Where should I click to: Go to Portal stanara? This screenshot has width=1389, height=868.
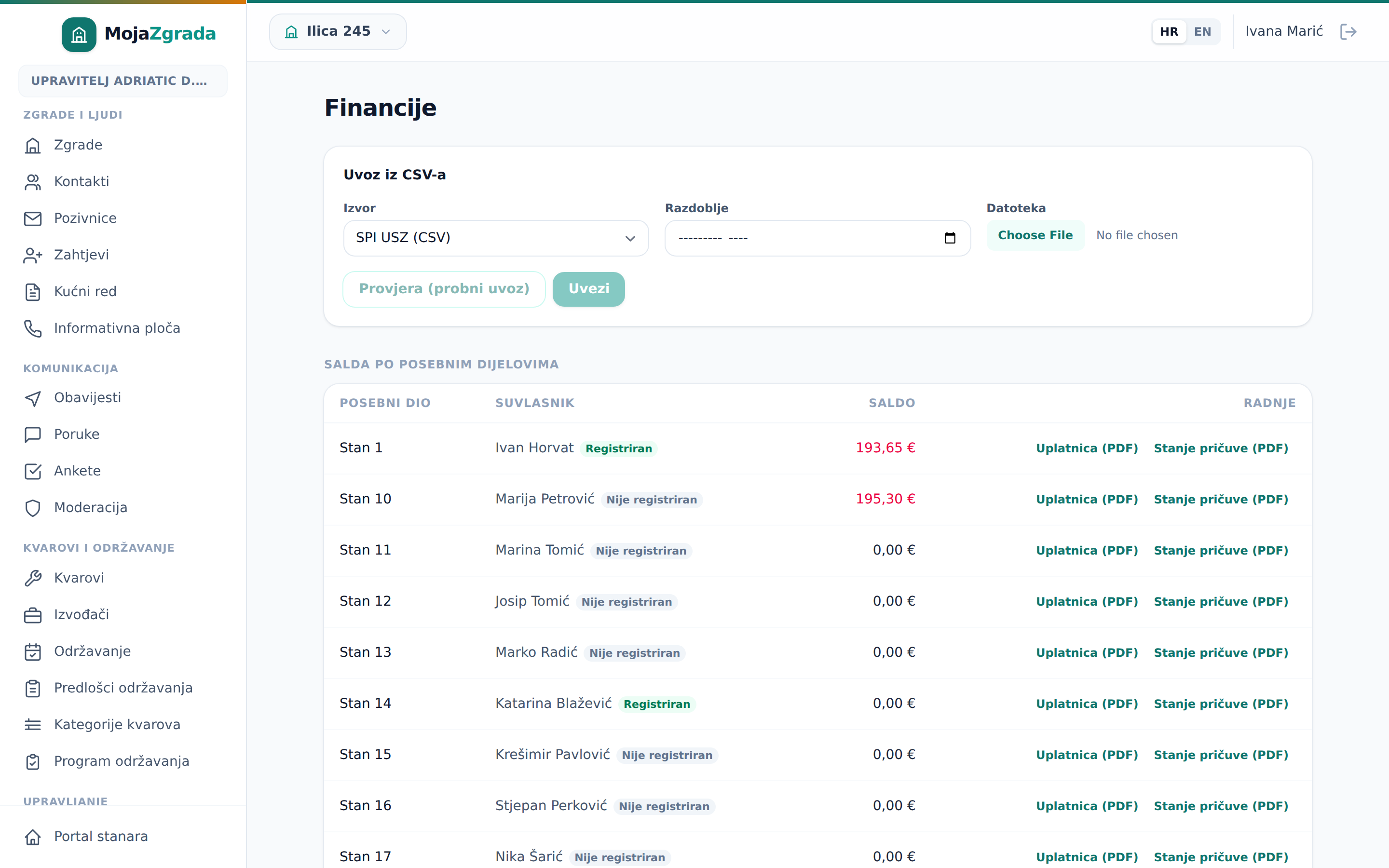click(x=123, y=837)
